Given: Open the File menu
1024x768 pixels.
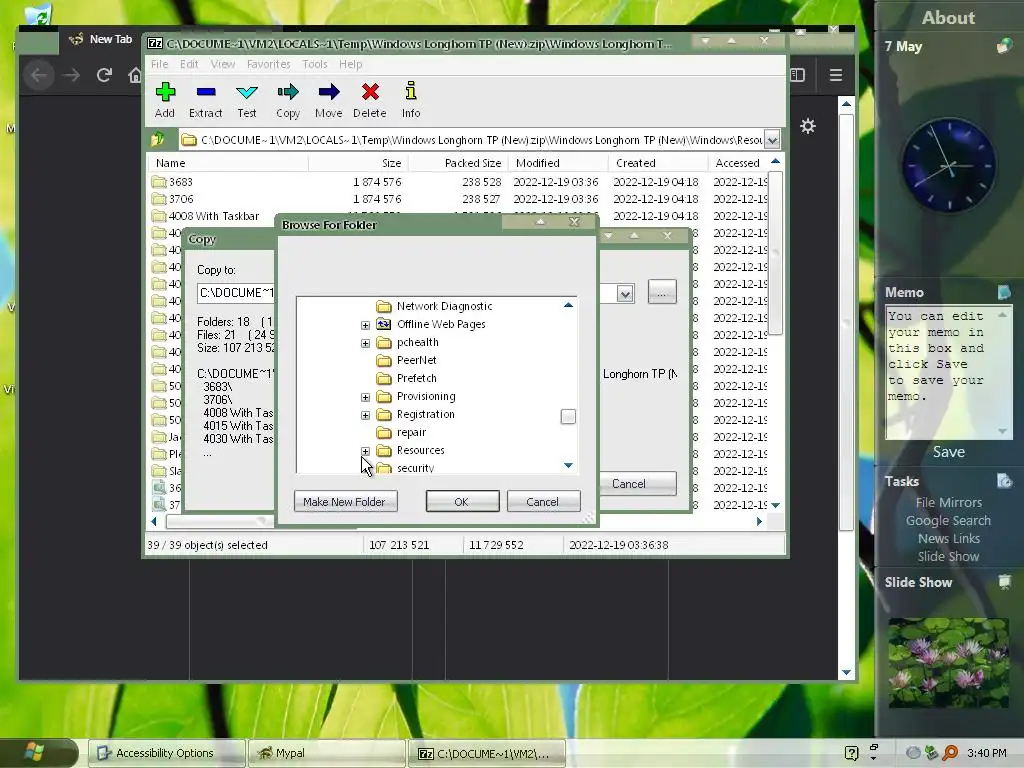Looking at the screenshot, I should click(159, 64).
